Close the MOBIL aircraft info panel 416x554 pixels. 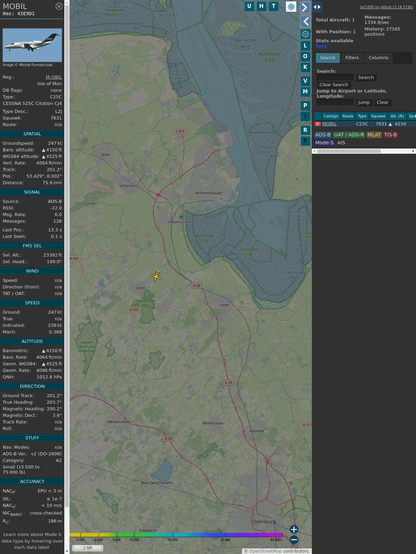(x=59, y=6)
